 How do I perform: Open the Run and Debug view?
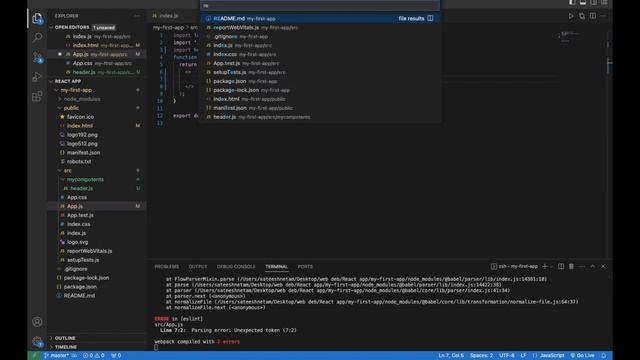click(37, 77)
